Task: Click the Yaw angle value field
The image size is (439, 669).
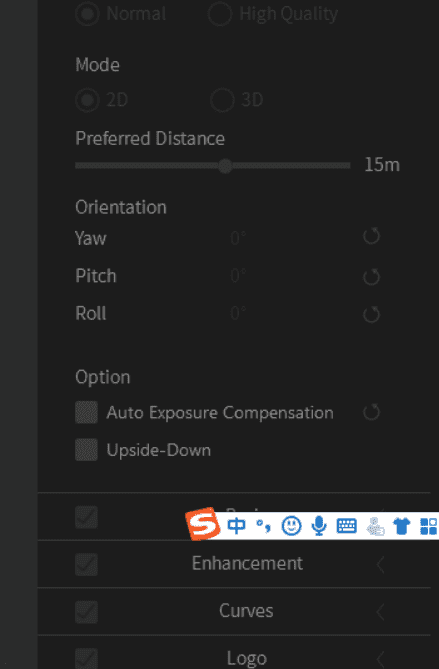Action: pyautogui.click(x=238, y=238)
